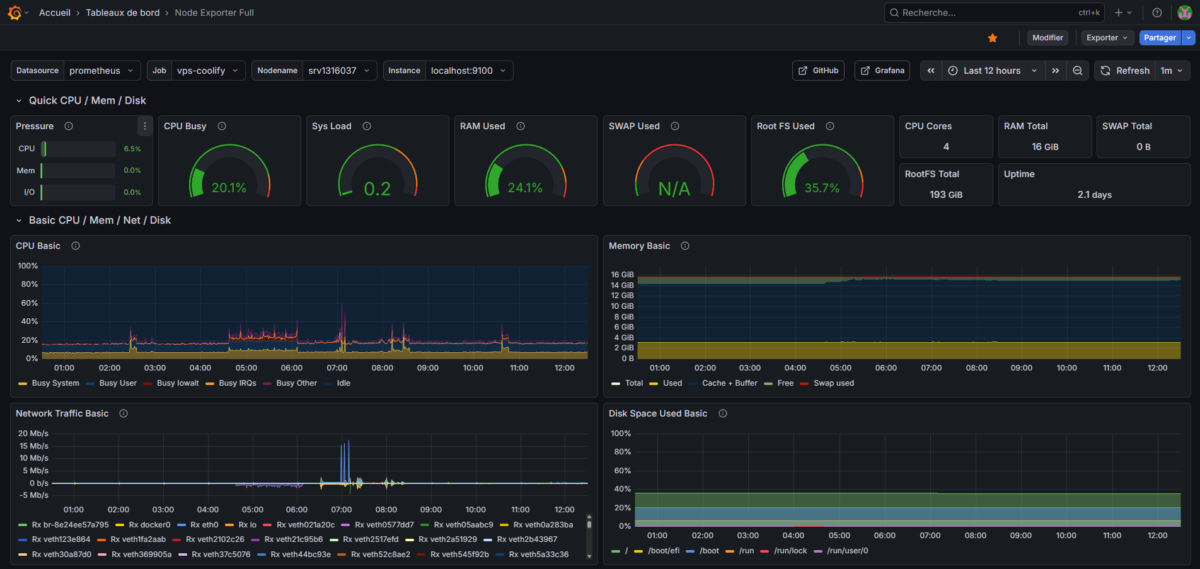Open the user profile avatar
This screenshot has width=1200, height=569.
(x=1184, y=13)
